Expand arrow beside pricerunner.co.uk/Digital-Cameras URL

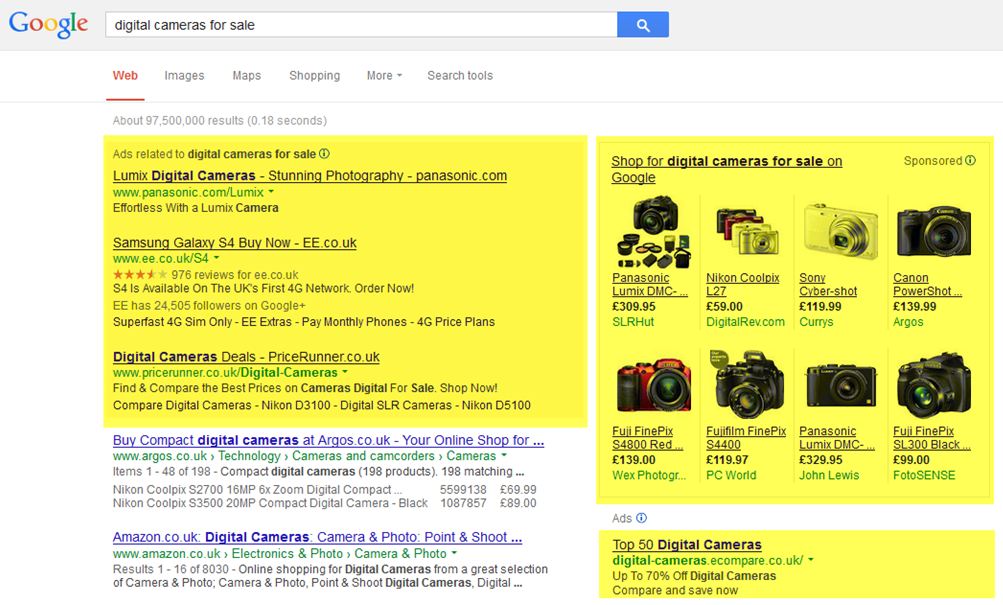(345, 372)
